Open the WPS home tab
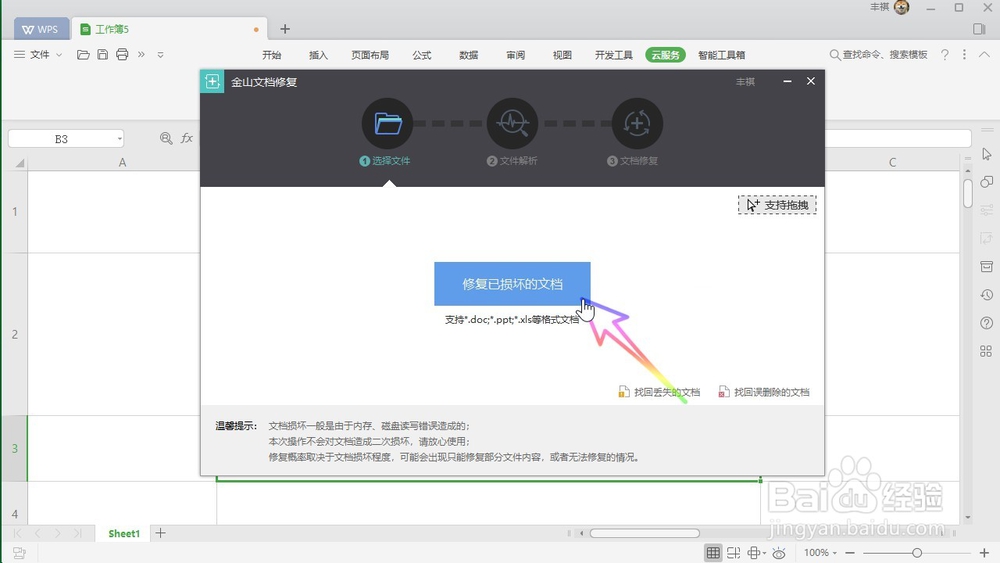This screenshot has height=563, width=1000. tap(41, 29)
